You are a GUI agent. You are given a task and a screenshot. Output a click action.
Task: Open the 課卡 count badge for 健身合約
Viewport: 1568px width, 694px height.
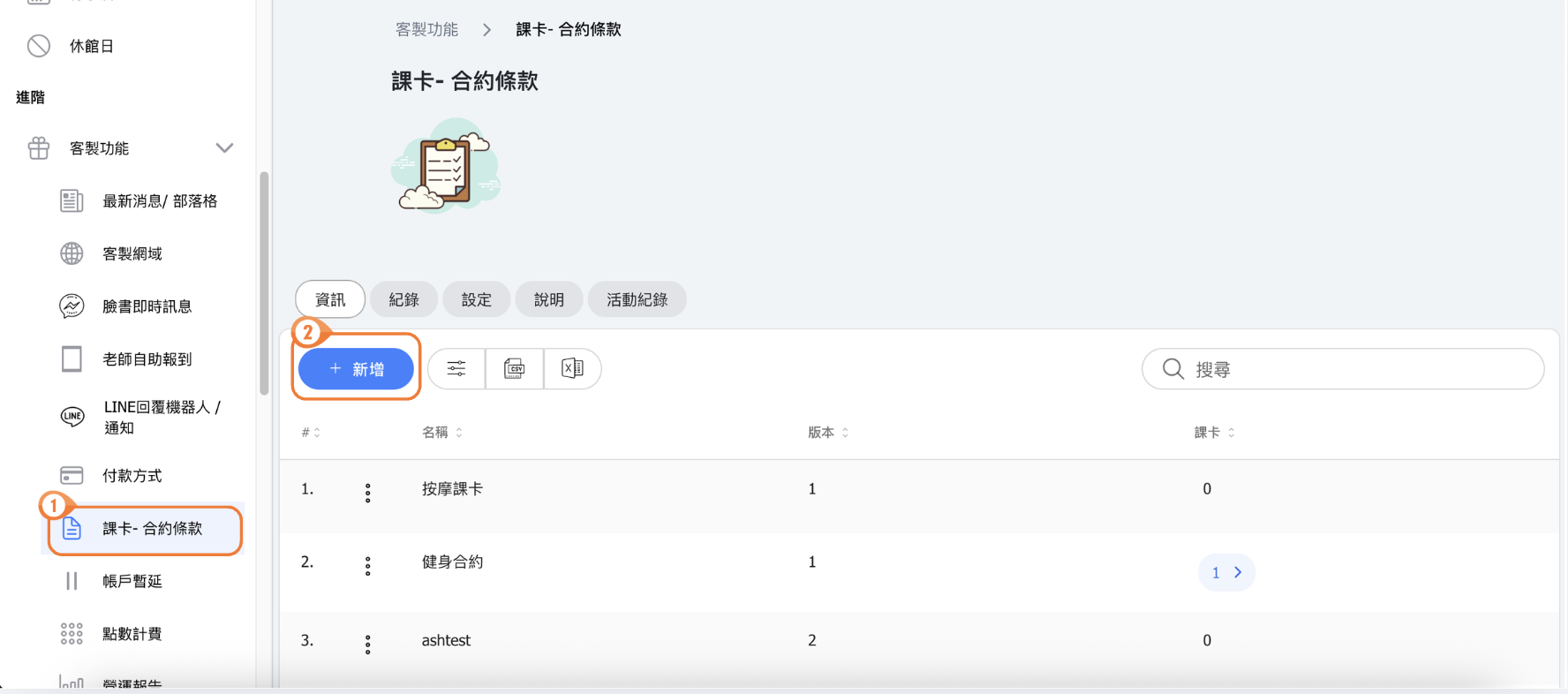click(1225, 572)
